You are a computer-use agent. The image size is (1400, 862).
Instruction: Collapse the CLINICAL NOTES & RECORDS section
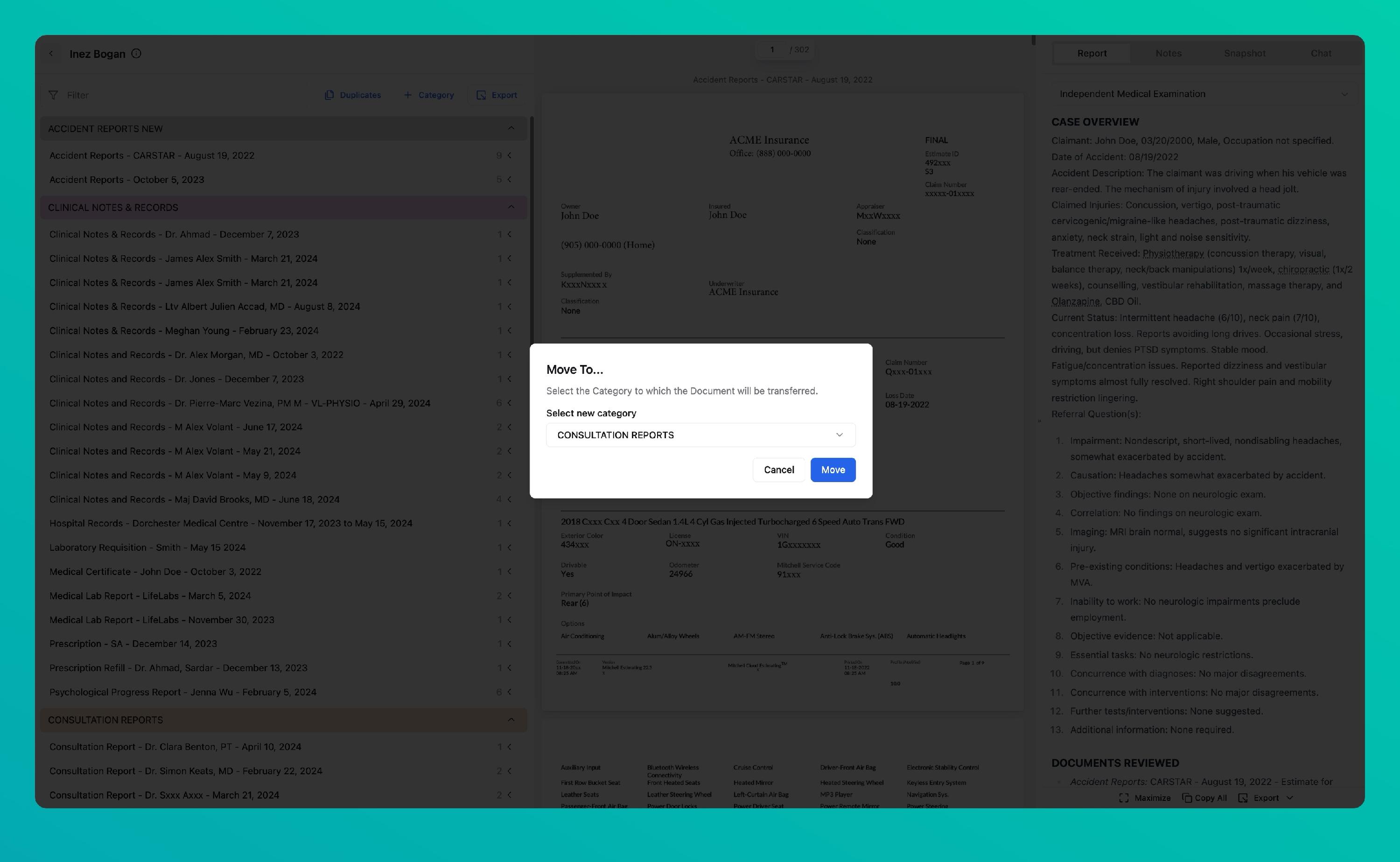[x=511, y=207]
